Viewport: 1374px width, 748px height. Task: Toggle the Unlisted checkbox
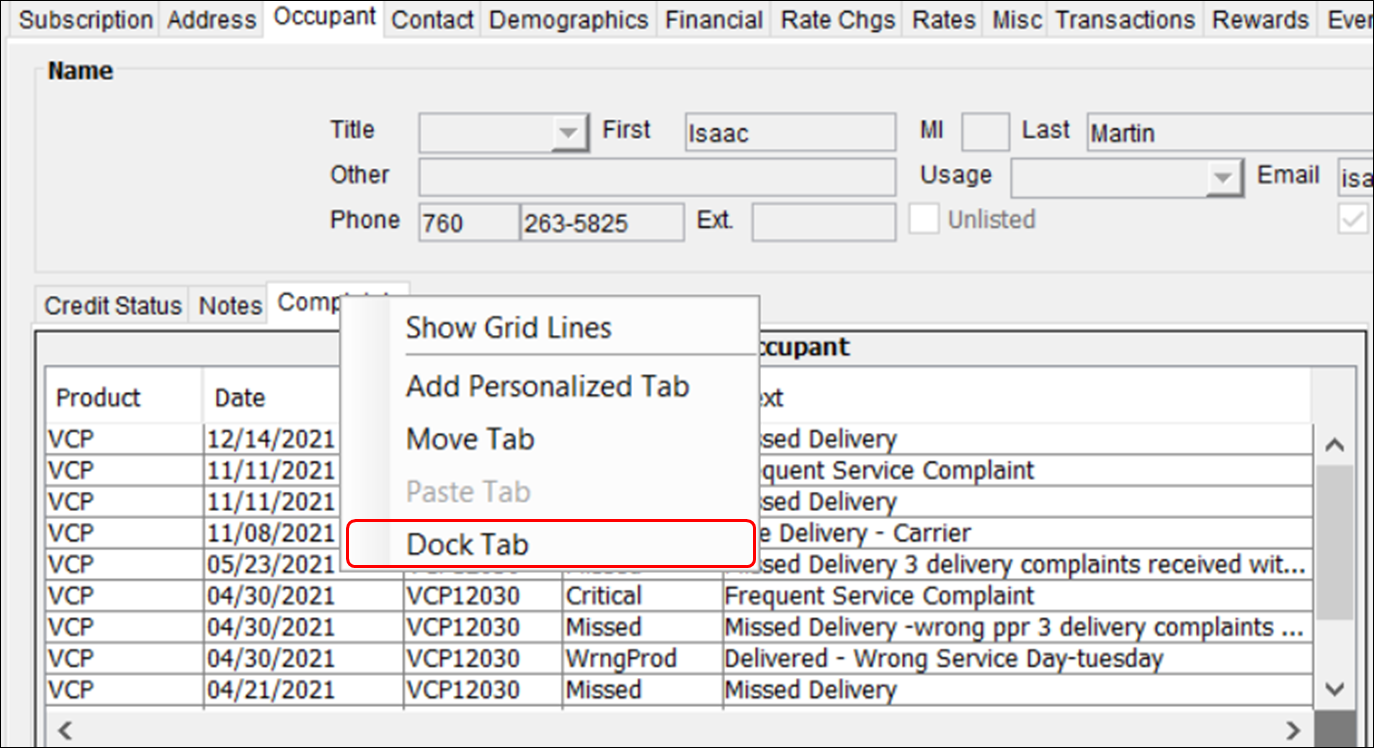[924, 220]
